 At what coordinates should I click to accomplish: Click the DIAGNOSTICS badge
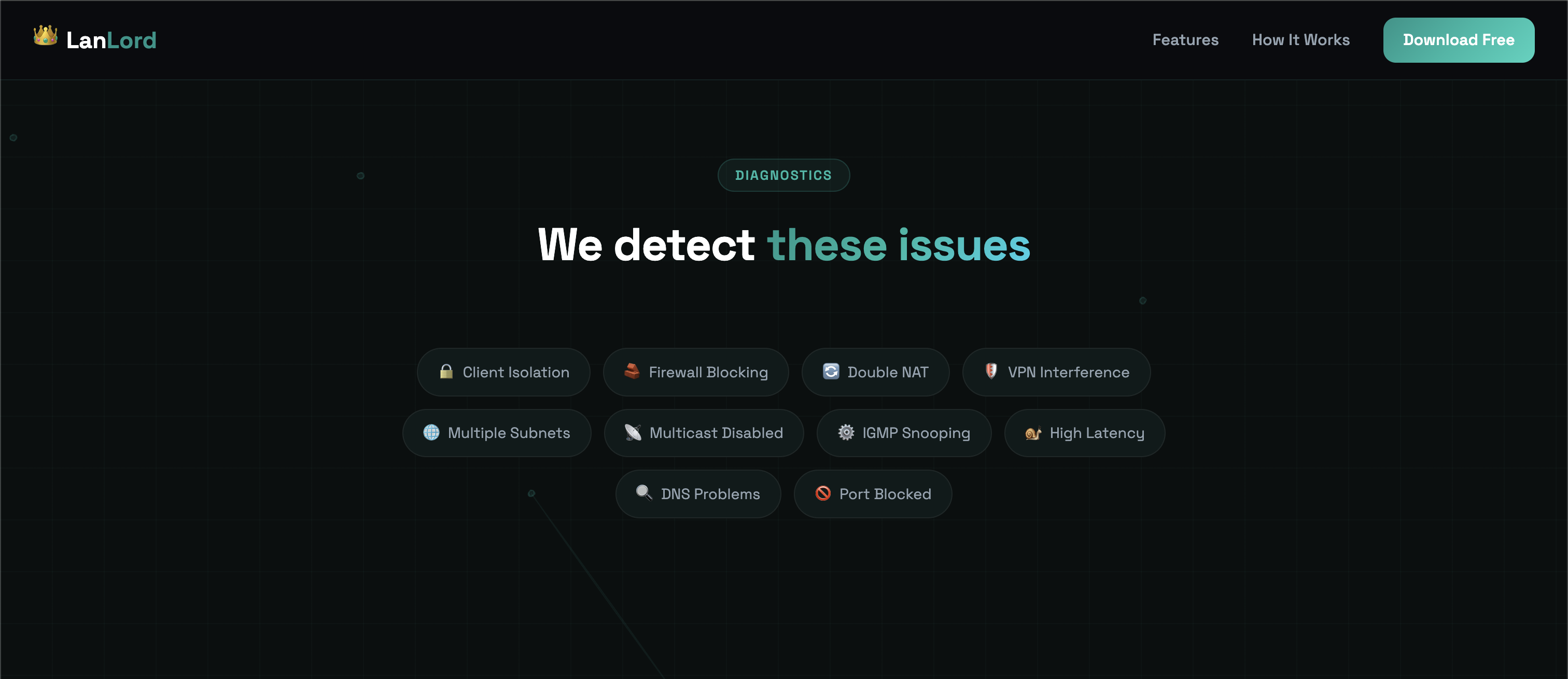783,175
